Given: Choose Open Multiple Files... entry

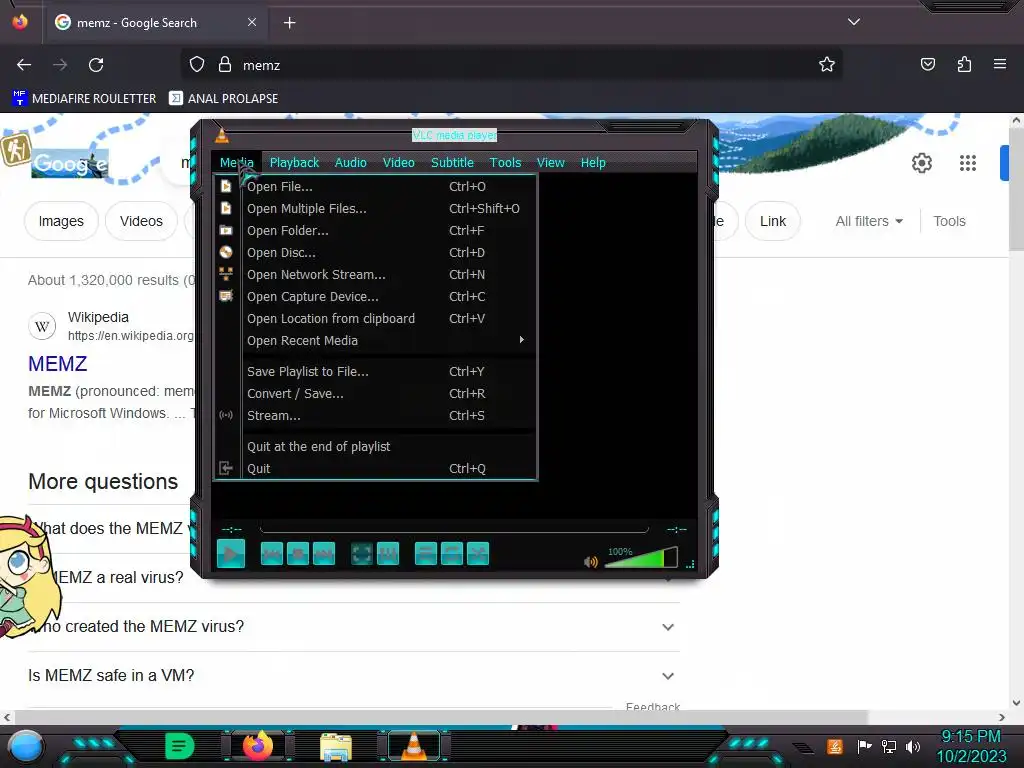Looking at the screenshot, I should coord(375,208).
